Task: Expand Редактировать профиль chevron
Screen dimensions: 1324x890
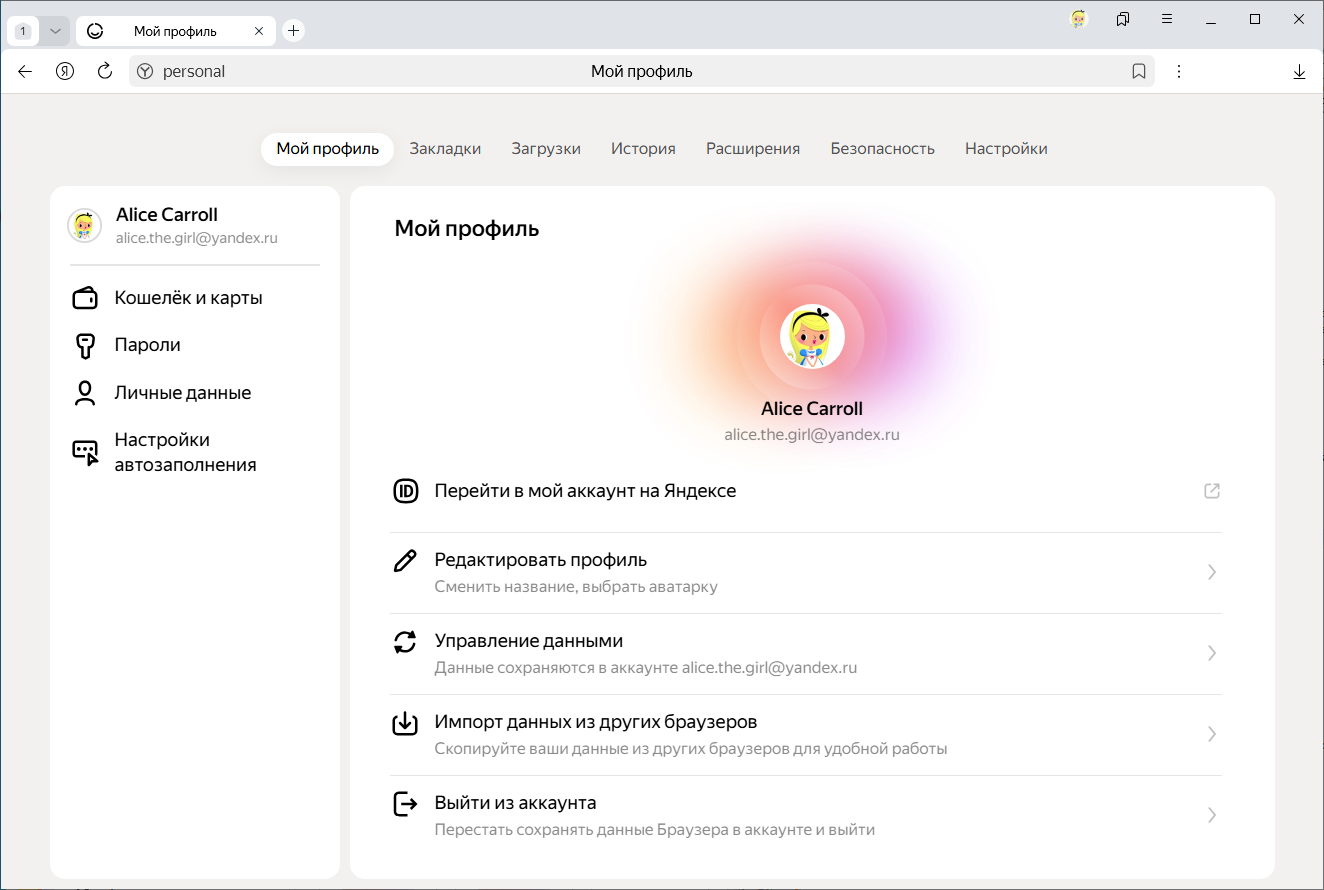Action: (1211, 572)
